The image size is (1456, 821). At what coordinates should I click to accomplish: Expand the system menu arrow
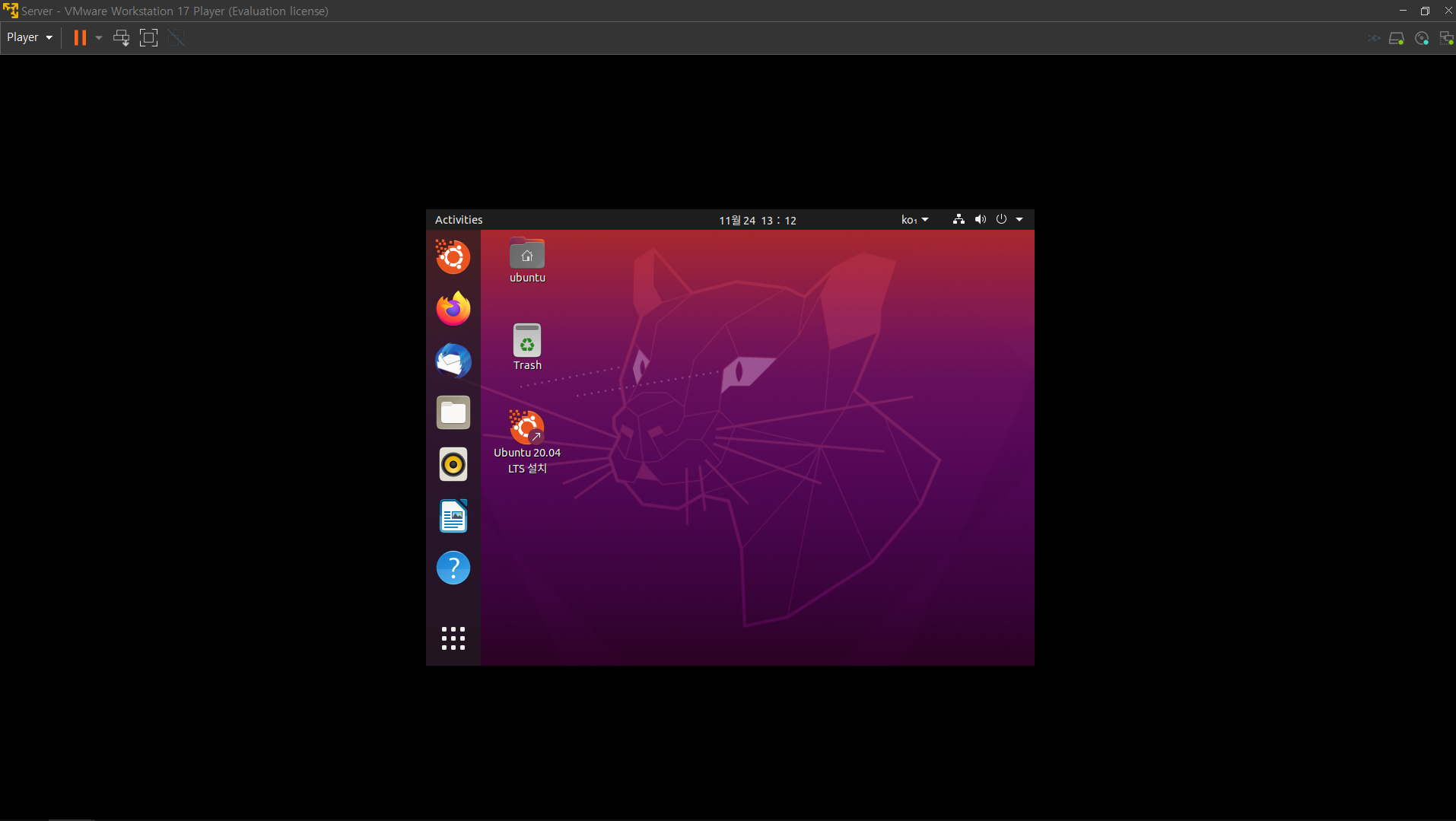click(x=1019, y=219)
